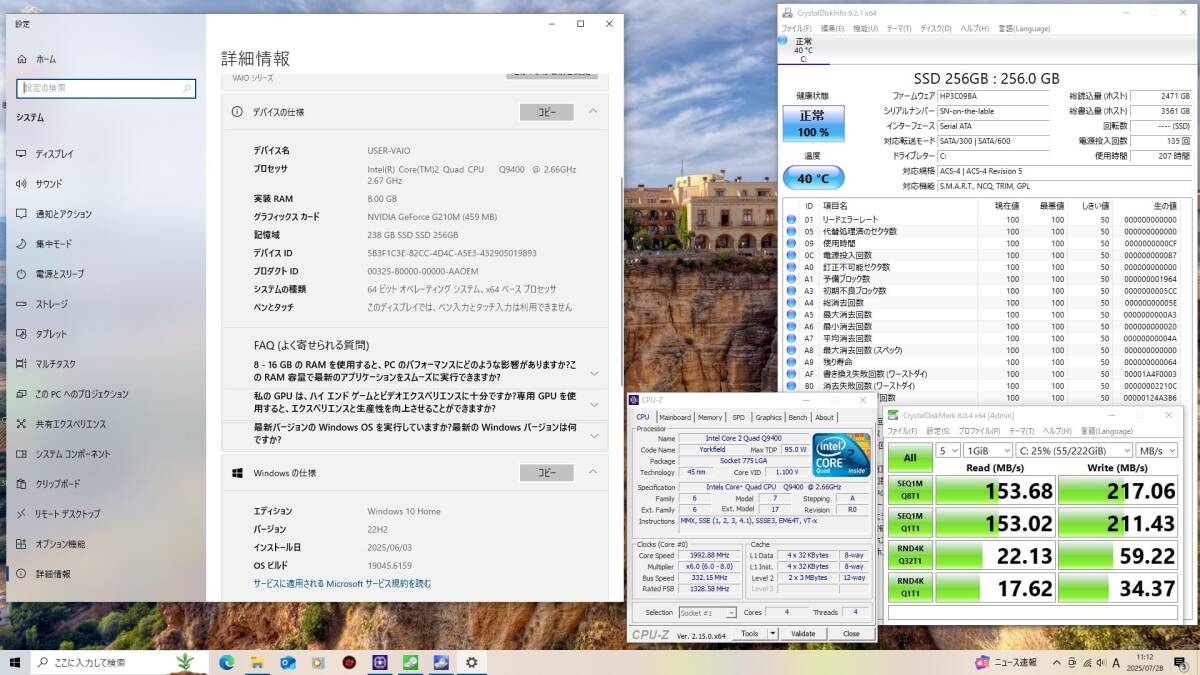
Task: Click Windows Start button
Action: (15, 662)
